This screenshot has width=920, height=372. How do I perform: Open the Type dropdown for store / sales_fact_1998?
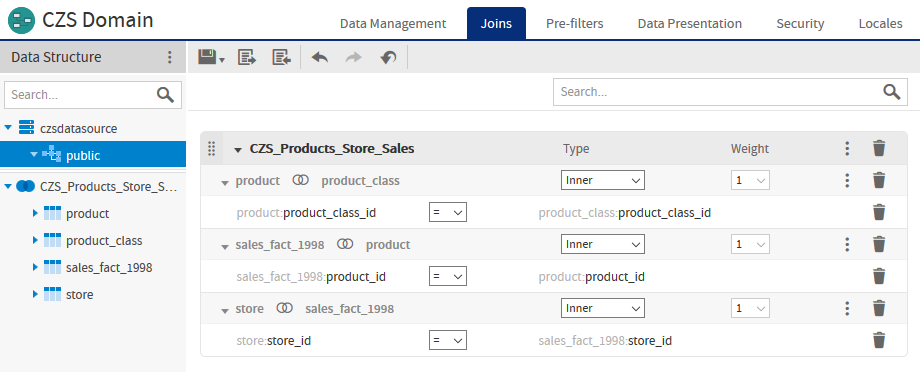(x=603, y=308)
